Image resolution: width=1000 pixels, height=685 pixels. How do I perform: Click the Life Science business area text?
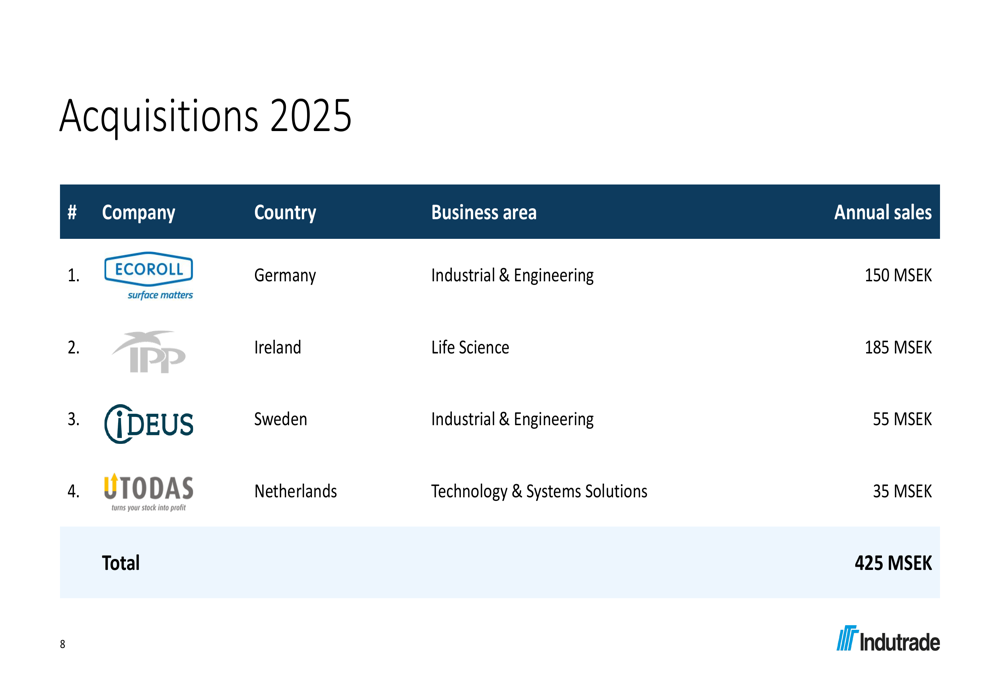pos(470,347)
